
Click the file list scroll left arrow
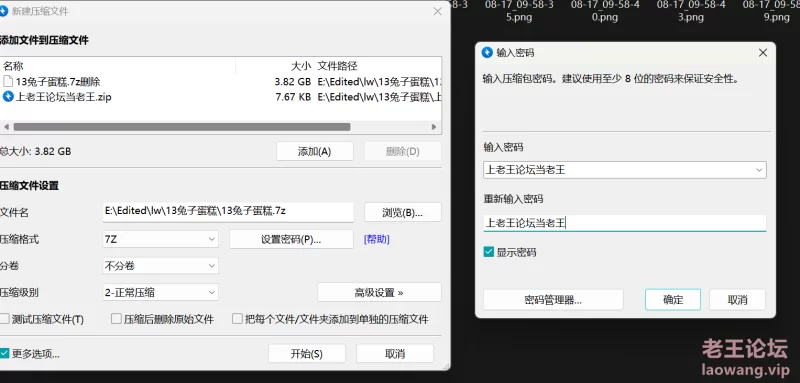click(x=6, y=127)
